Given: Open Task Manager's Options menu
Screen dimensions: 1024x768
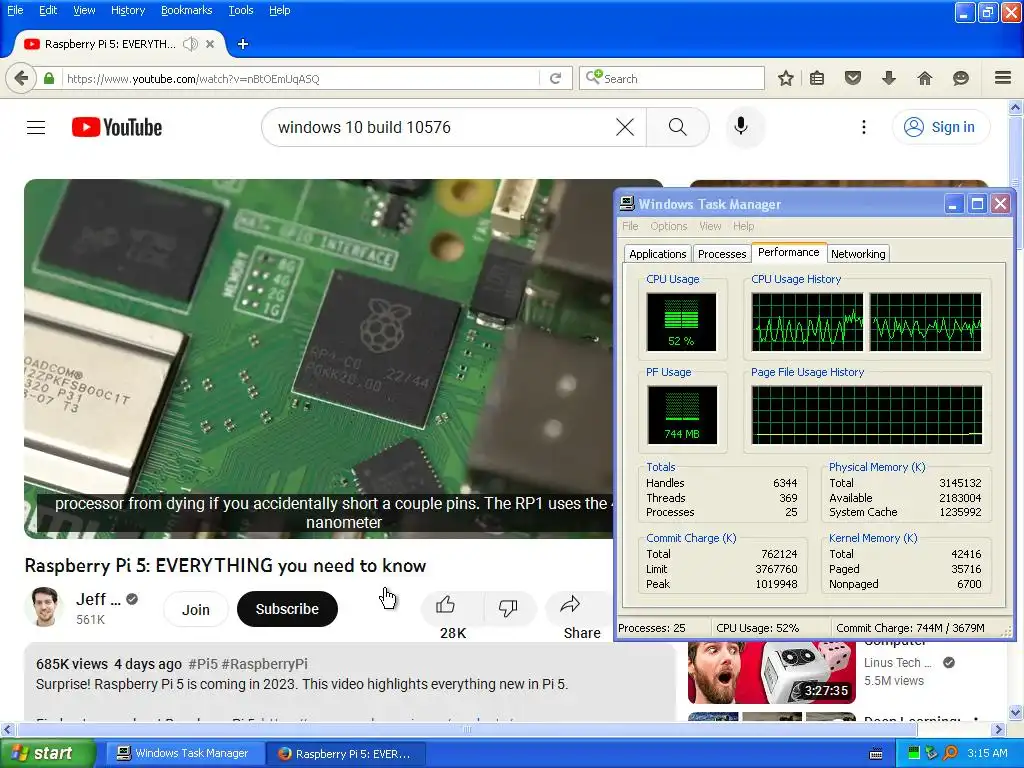Looking at the screenshot, I should (x=669, y=226).
